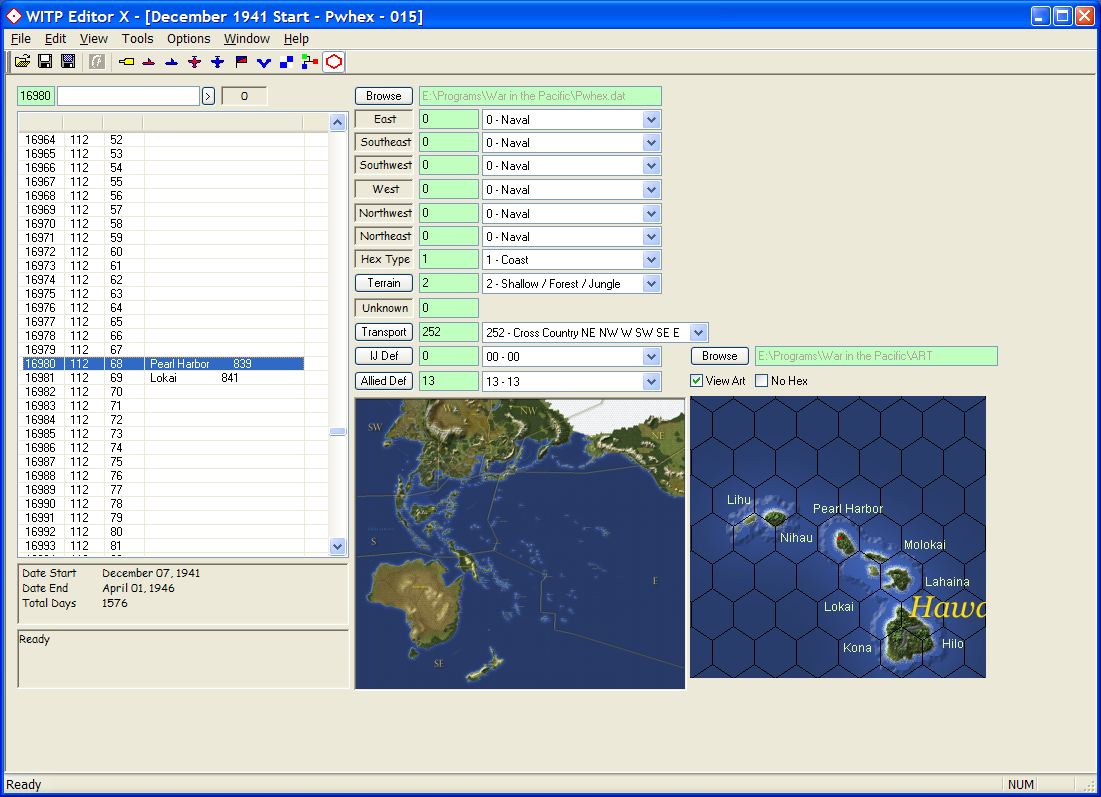Click the East value field
The height and width of the screenshot is (797, 1101).
(449, 119)
